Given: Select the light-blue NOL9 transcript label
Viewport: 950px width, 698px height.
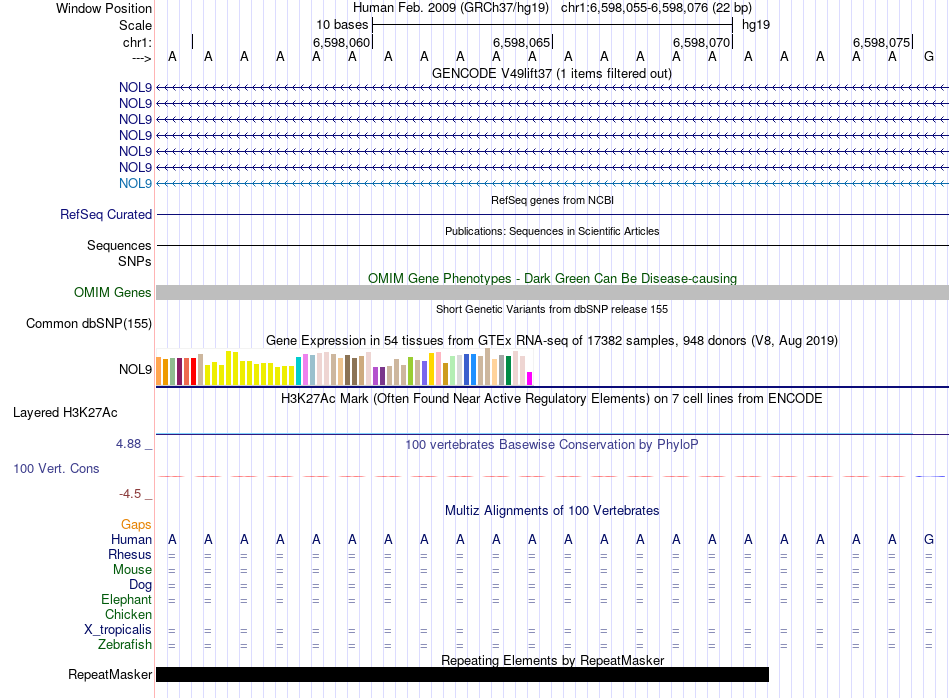Looking at the screenshot, I should click(135, 183).
